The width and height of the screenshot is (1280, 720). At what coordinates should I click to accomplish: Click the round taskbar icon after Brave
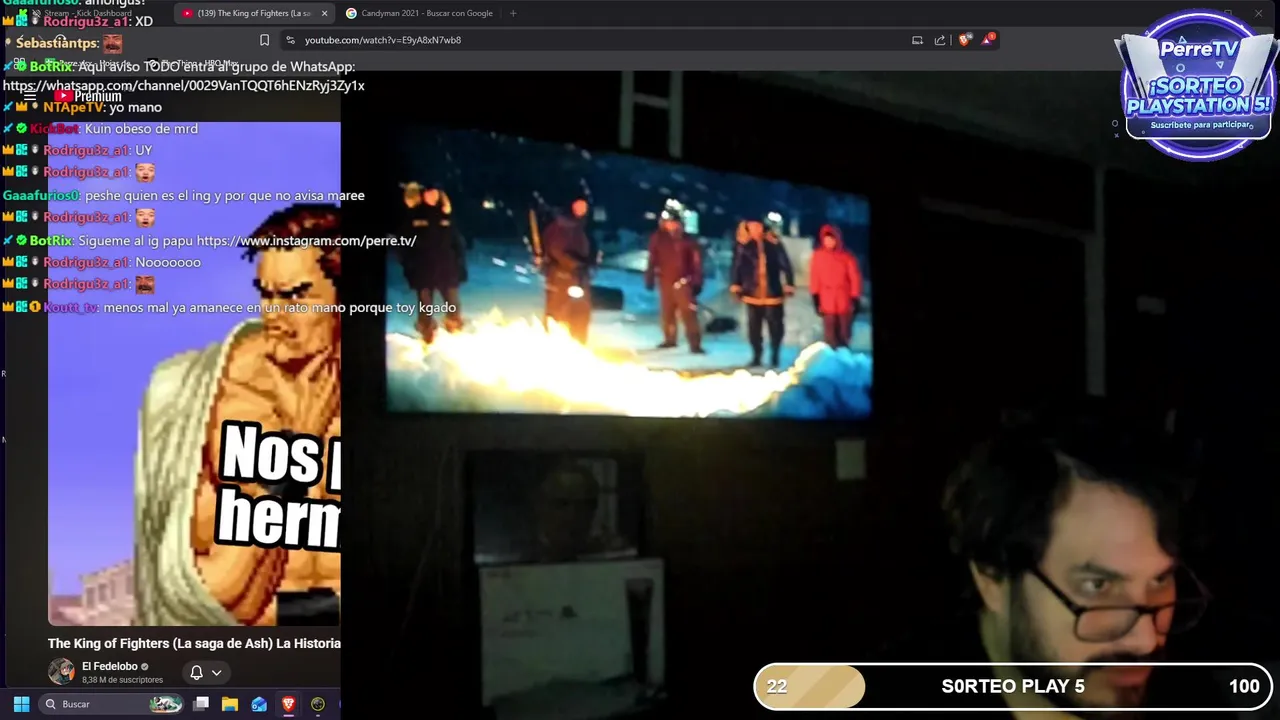pos(318,704)
